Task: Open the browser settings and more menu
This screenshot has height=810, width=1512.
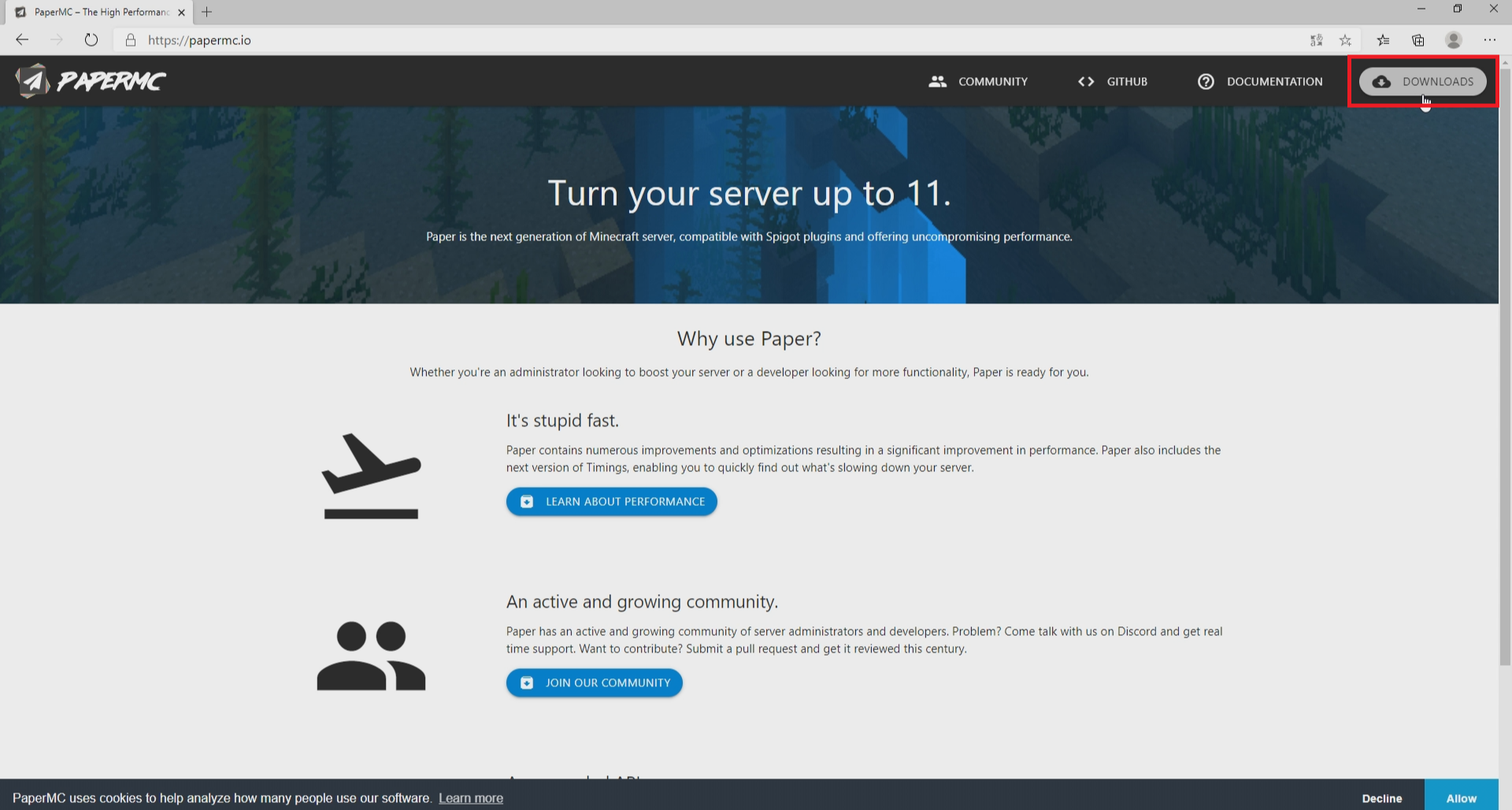Action: [x=1489, y=40]
